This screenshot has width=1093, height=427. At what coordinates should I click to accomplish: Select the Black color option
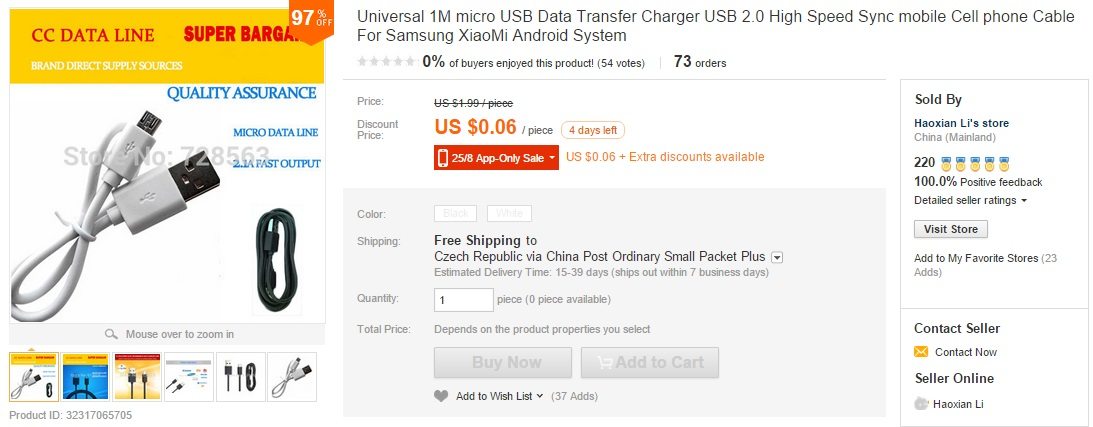click(456, 213)
